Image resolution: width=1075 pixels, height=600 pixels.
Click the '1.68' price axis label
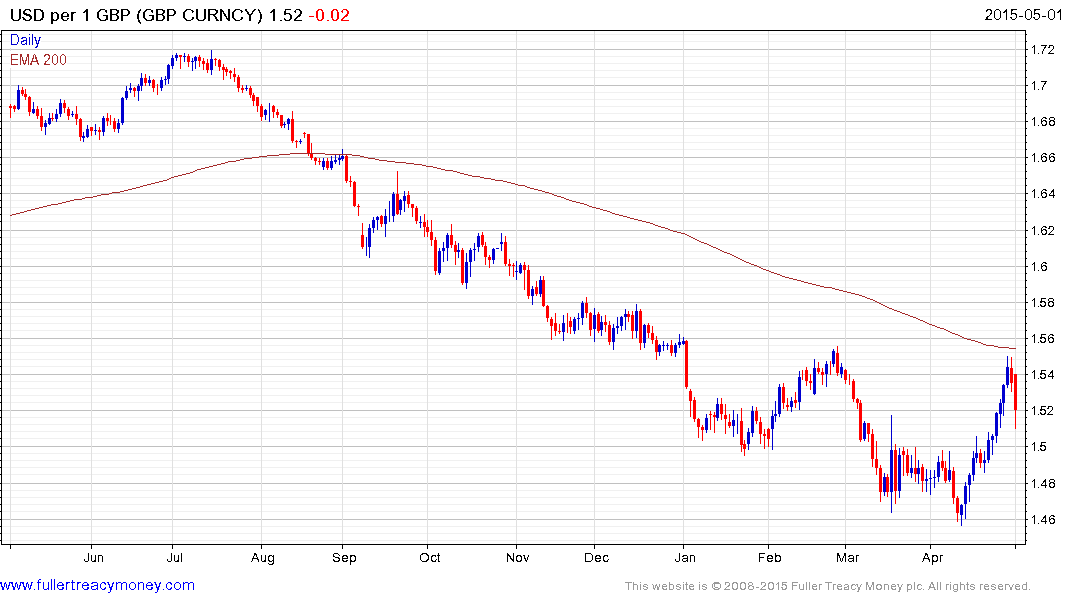coord(1043,122)
